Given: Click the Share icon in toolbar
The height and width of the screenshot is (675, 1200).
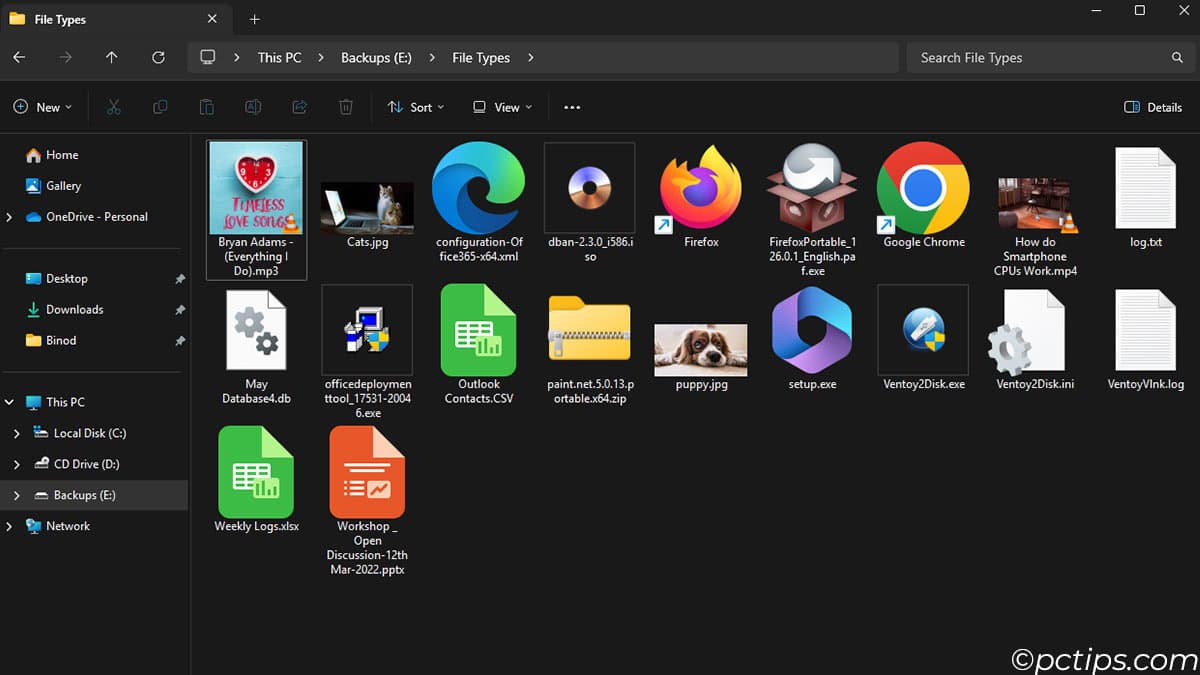Looking at the screenshot, I should tap(299, 107).
